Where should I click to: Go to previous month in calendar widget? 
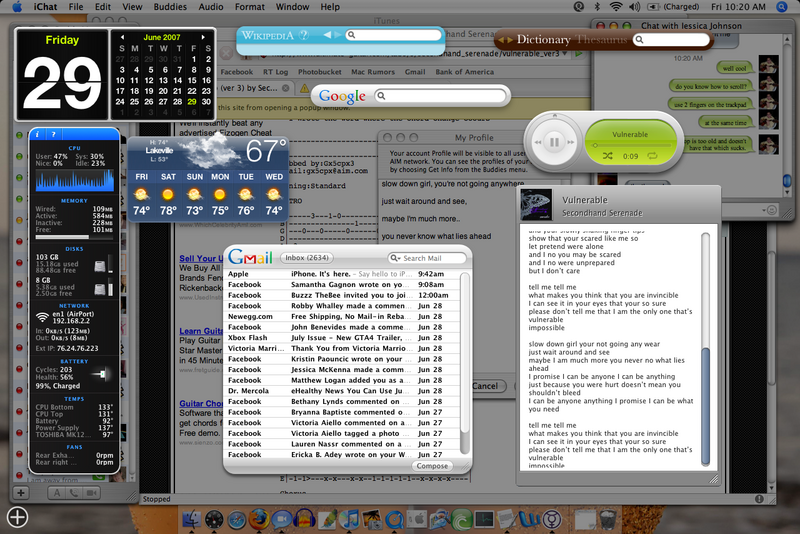pyautogui.click(x=122, y=37)
